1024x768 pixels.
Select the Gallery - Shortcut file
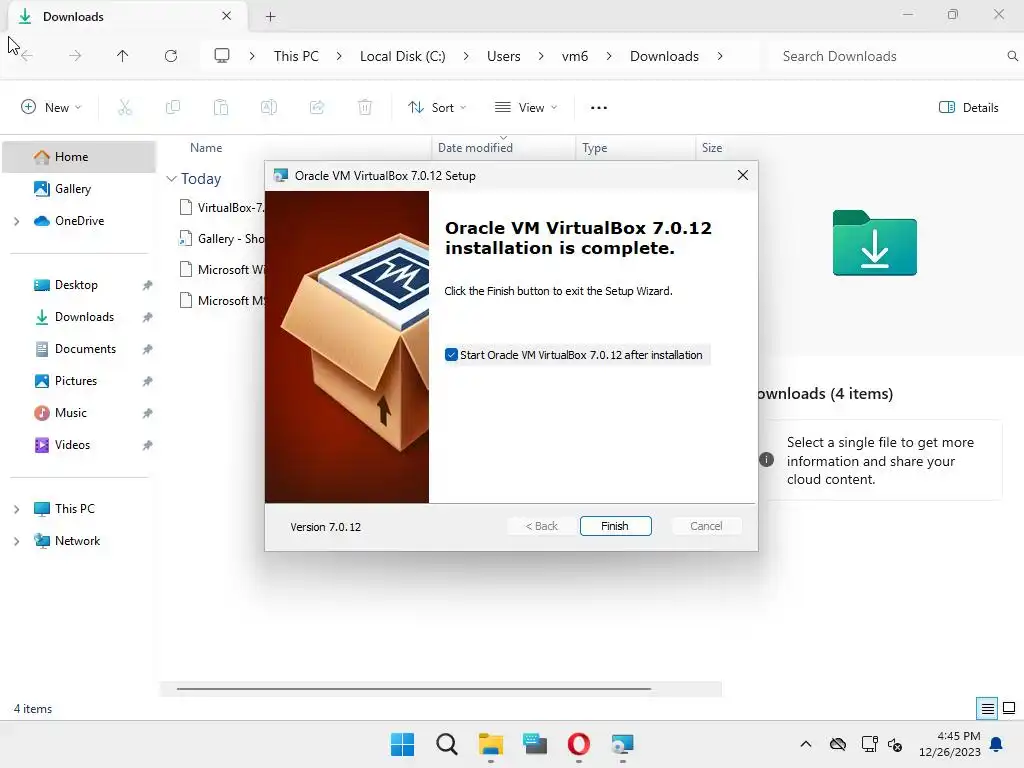221,238
